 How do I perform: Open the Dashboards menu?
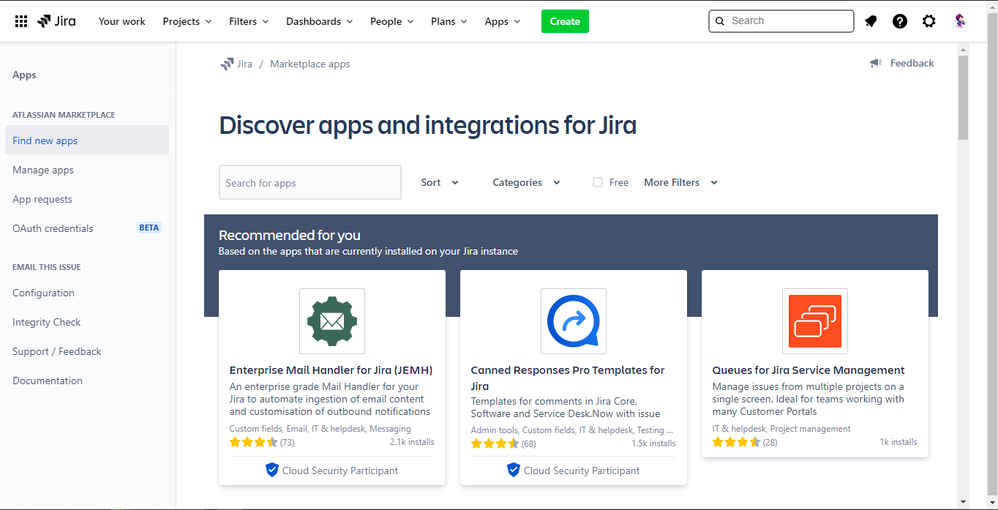coord(319,21)
